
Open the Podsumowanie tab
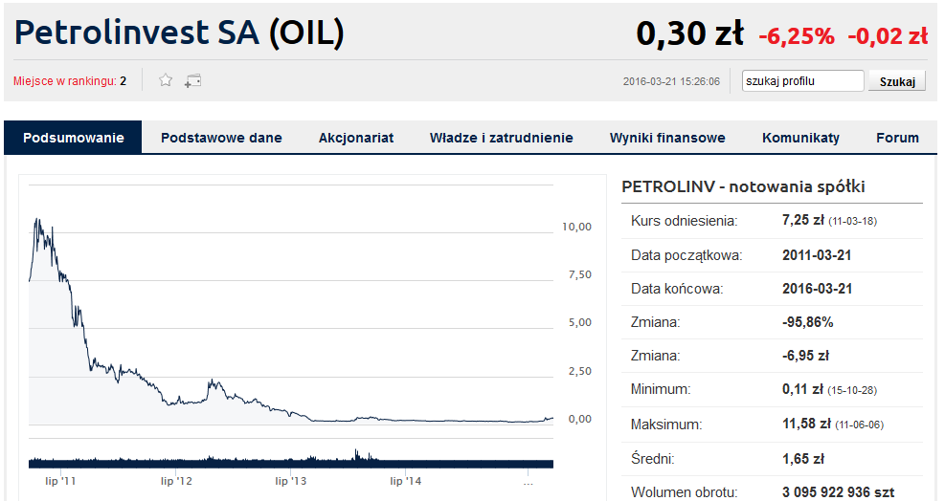(73, 137)
